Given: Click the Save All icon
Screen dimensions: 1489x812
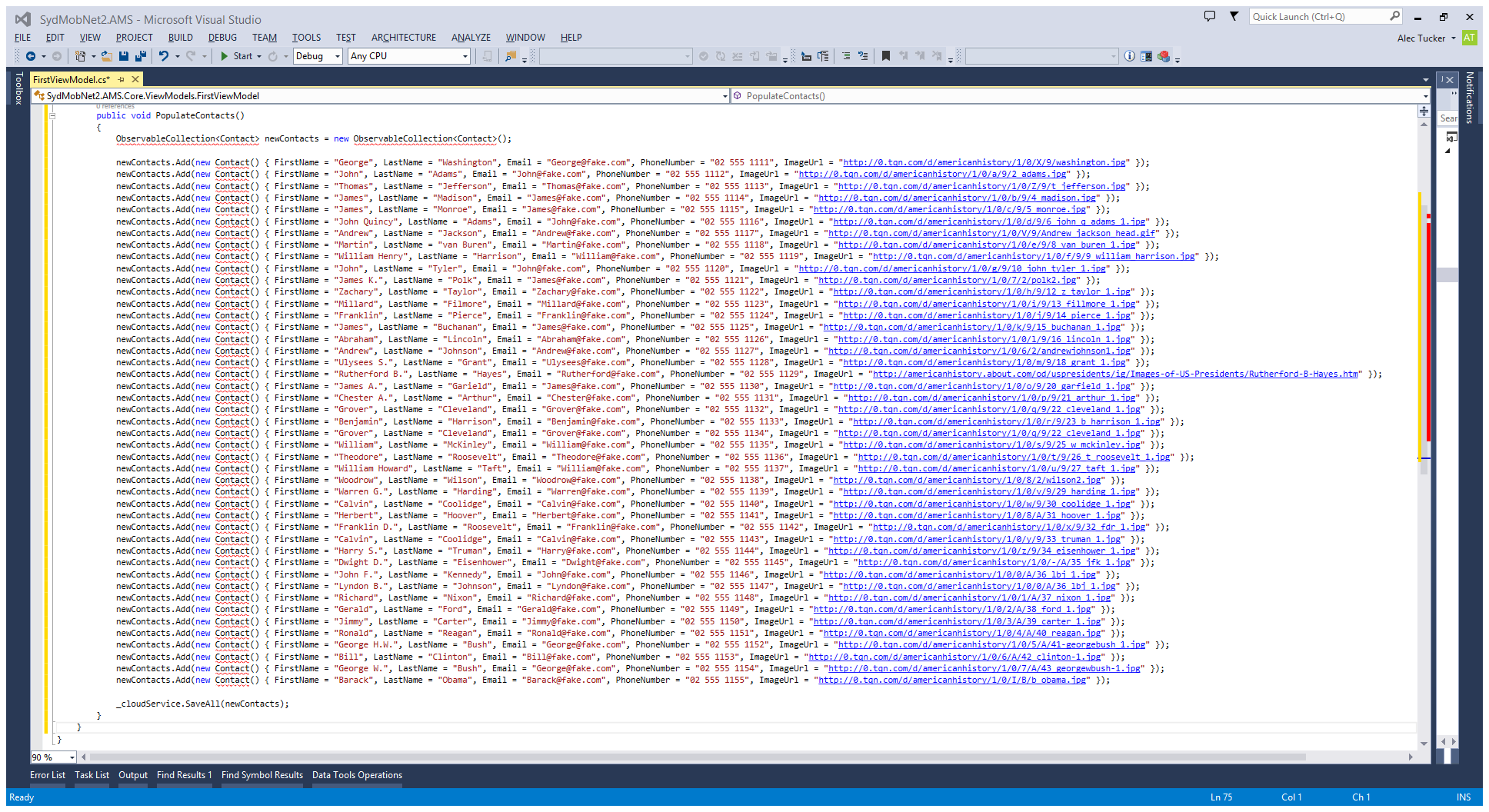Looking at the screenshot, I should pos(140,56).
